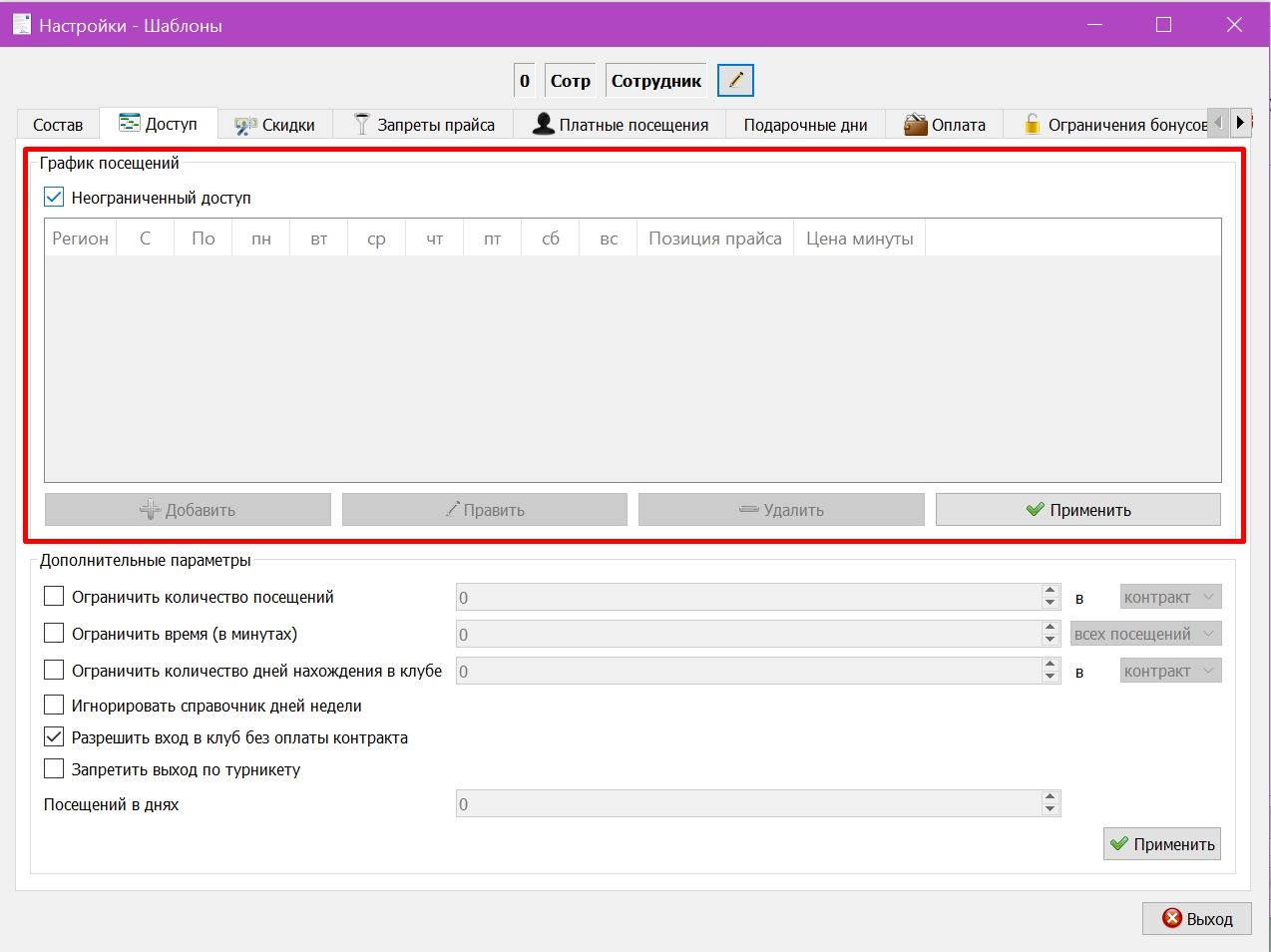Click the Позиция прайса column header

pos(715,238)
